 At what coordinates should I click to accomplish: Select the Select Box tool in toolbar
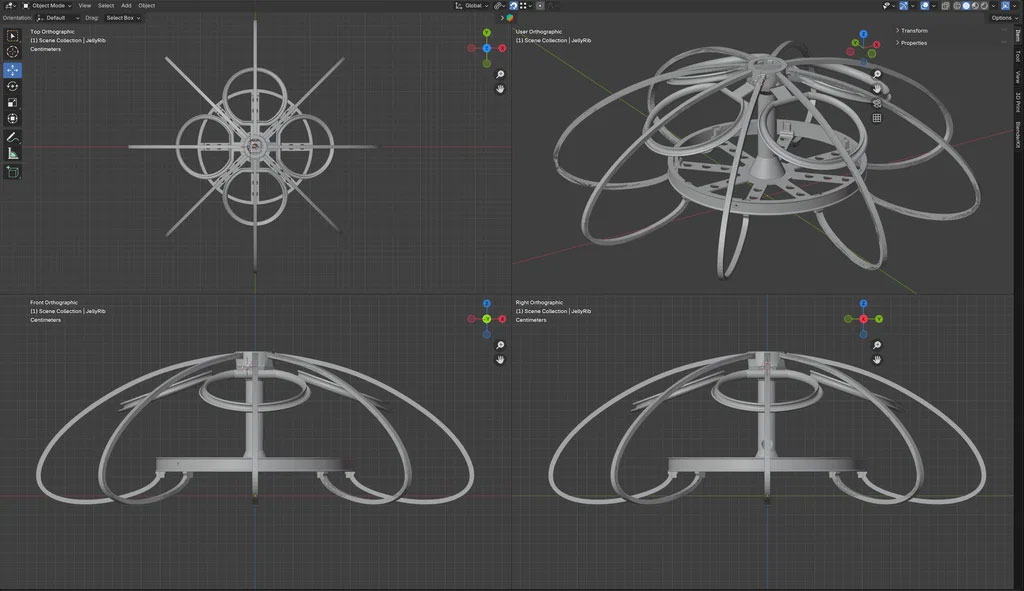[x=12, y=36]
